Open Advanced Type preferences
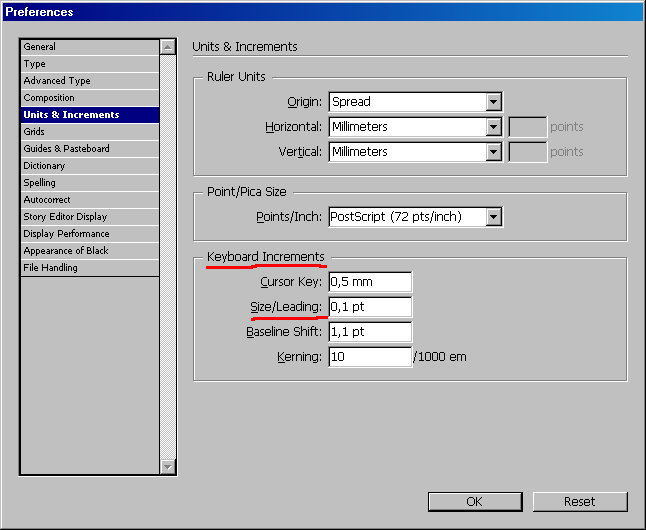The width and height of the screenshot is (646, 530). [x=90, y=81]
